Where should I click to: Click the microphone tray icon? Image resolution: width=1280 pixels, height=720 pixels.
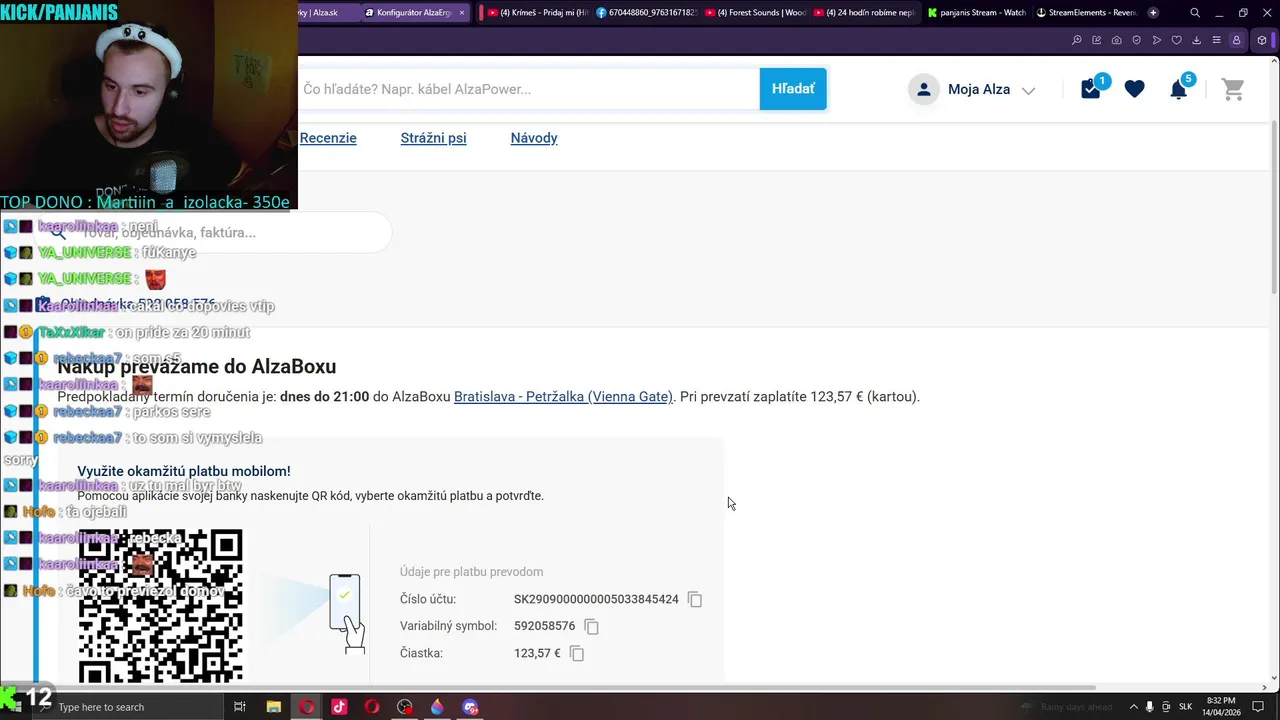coord(1150,707)
